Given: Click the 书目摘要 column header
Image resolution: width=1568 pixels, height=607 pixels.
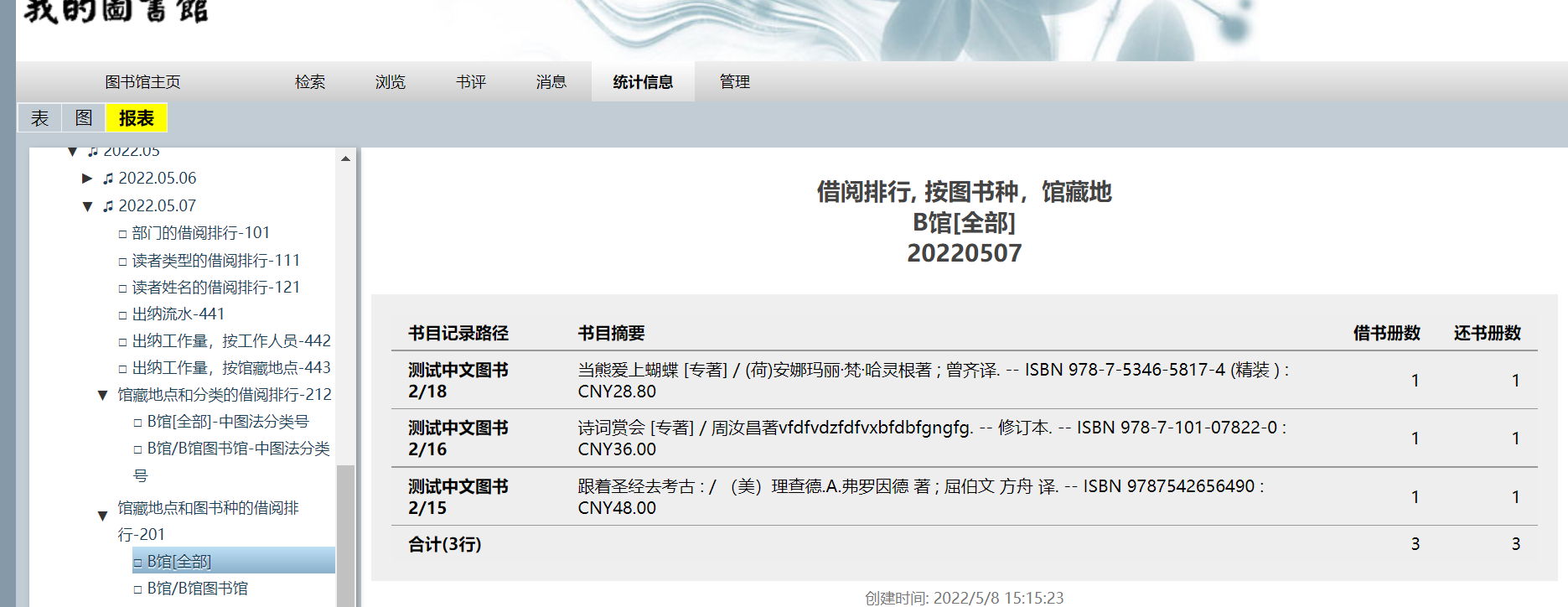Looking at the screenshot, I should [611, 334].
